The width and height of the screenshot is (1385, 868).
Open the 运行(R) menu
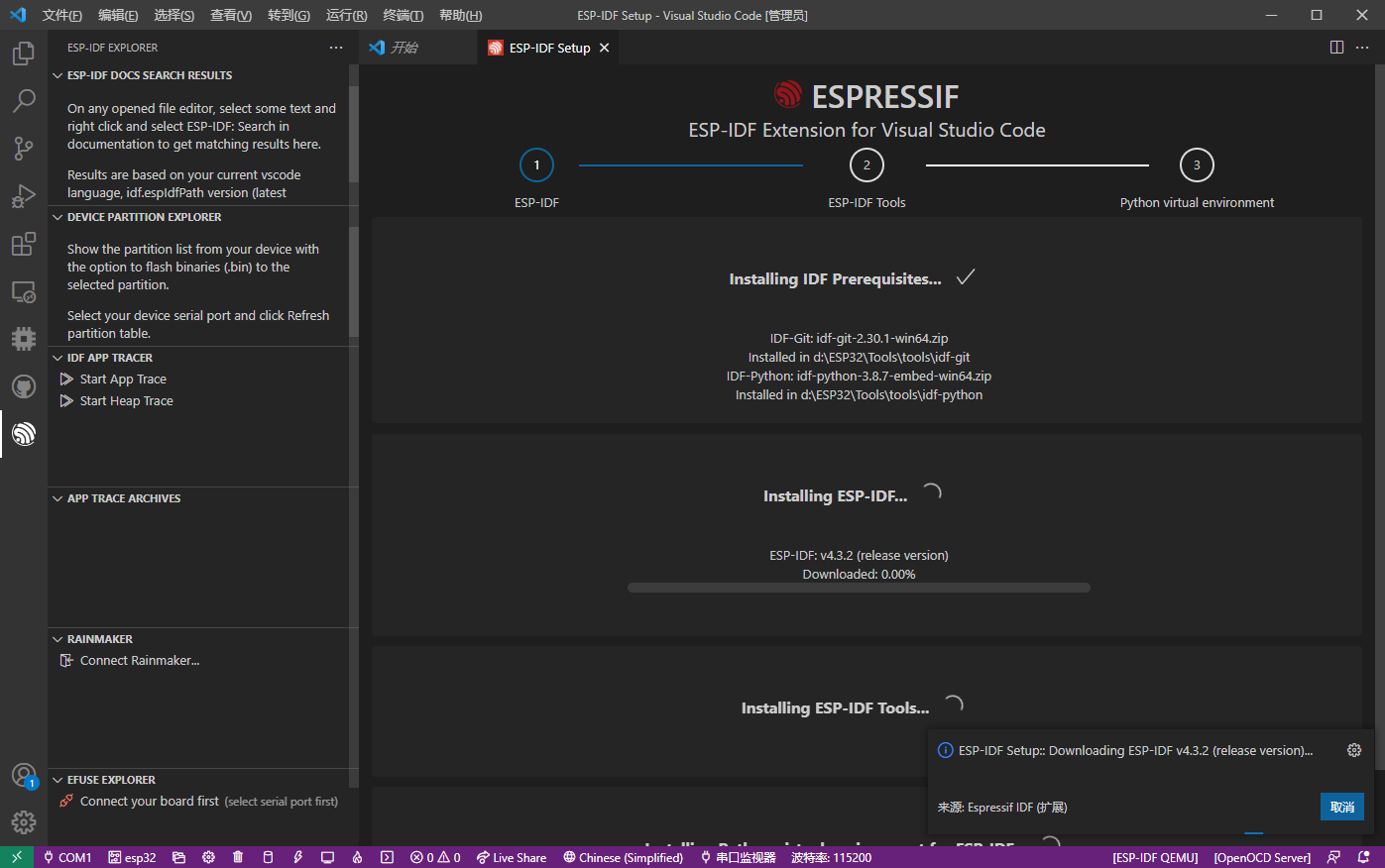pyautogui.click(x=346, y=15)
